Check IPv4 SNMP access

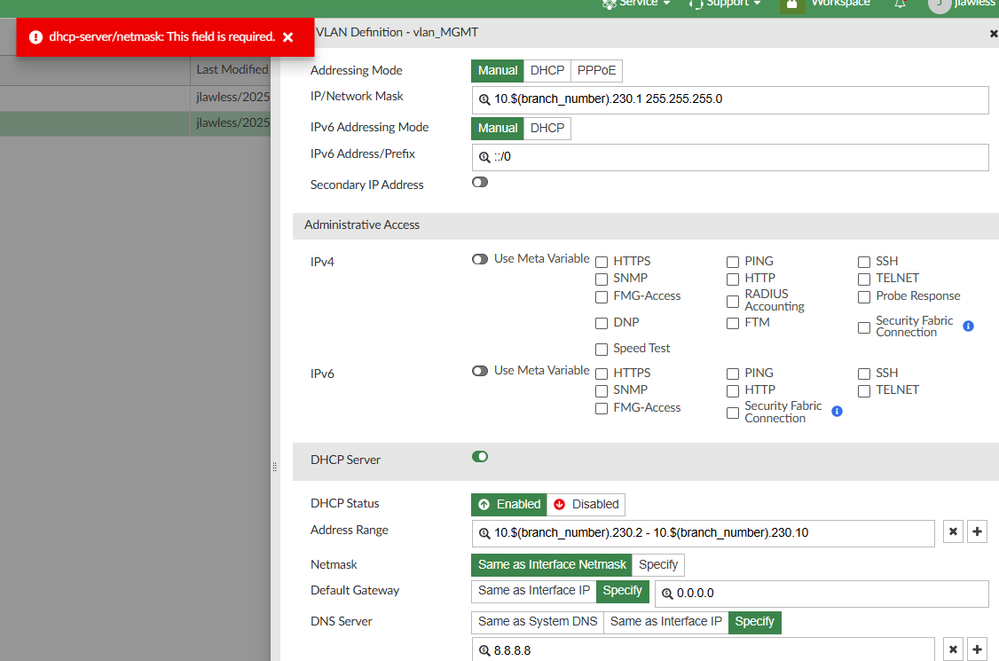[x=601, y=279]
